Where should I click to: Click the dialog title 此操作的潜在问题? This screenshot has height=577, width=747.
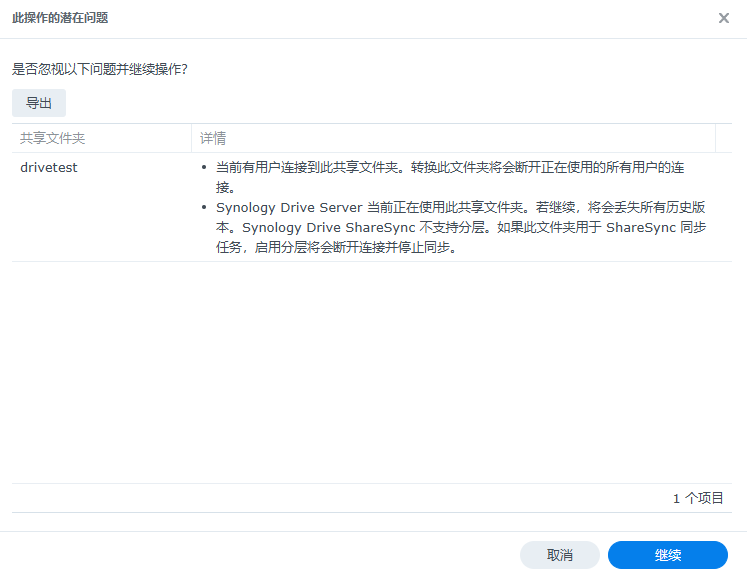(60, 18)
